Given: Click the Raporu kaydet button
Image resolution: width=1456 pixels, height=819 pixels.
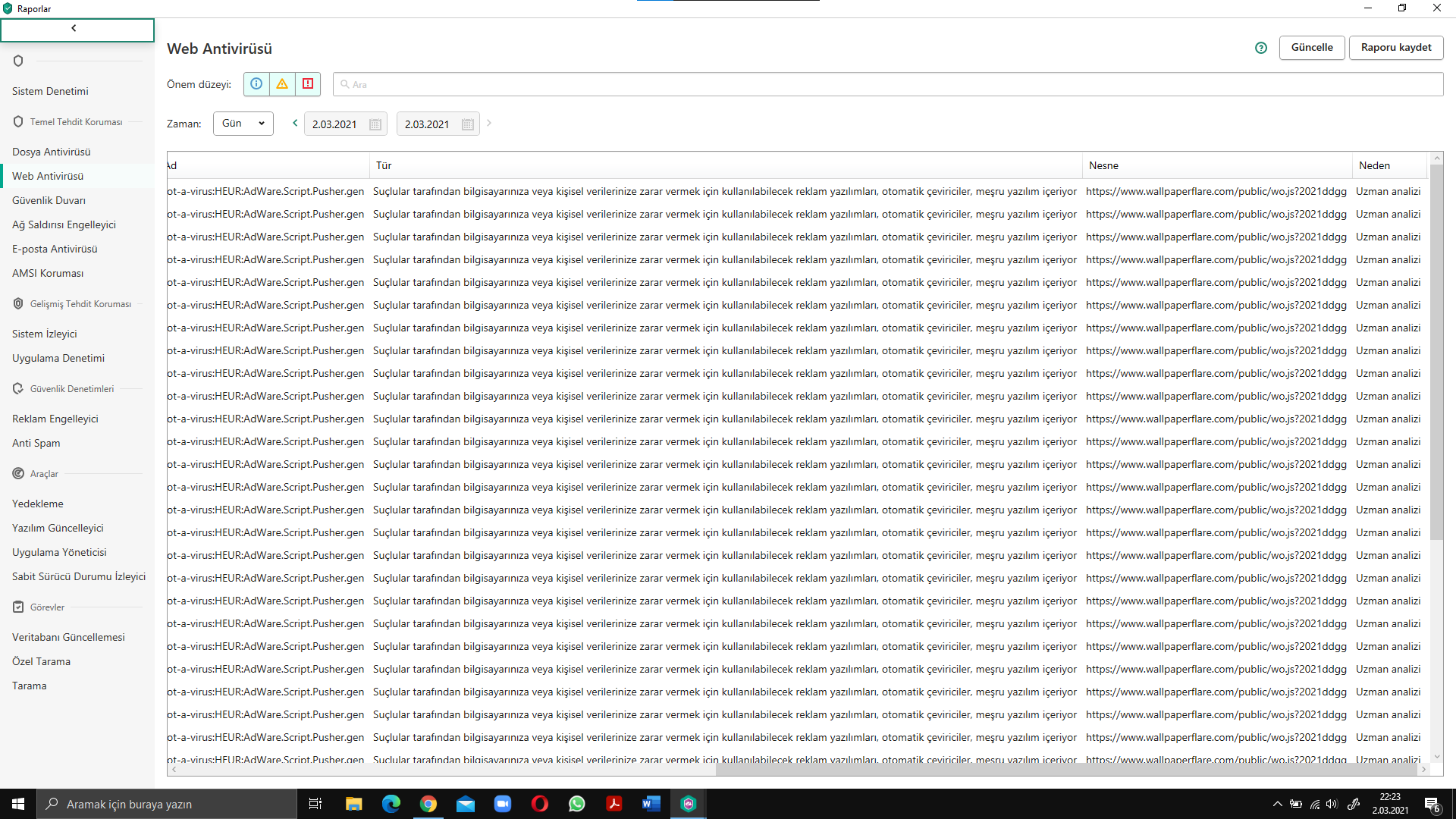Looking at the screenshot, I should pyautogui.click(x=1396, y=47).
